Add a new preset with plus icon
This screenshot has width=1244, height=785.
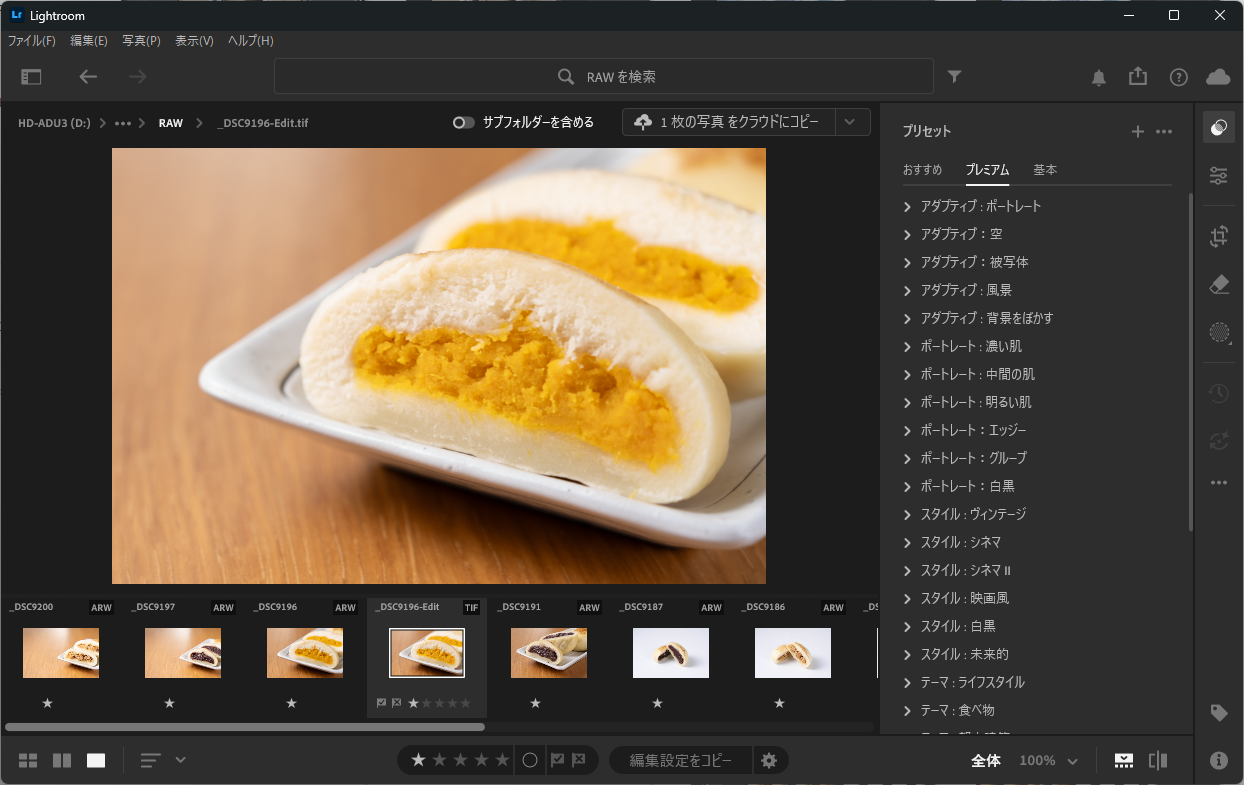click(x=1137, y=131)
